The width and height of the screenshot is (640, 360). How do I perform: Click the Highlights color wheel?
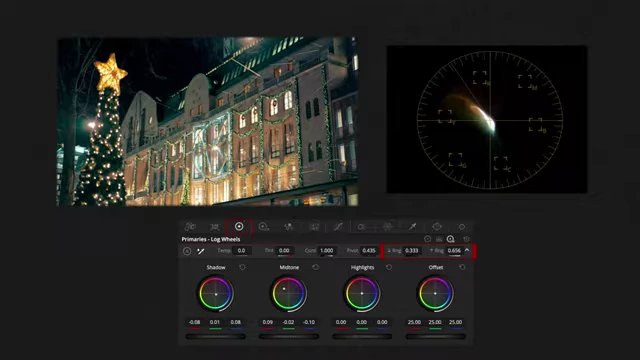tap(362, 293)
